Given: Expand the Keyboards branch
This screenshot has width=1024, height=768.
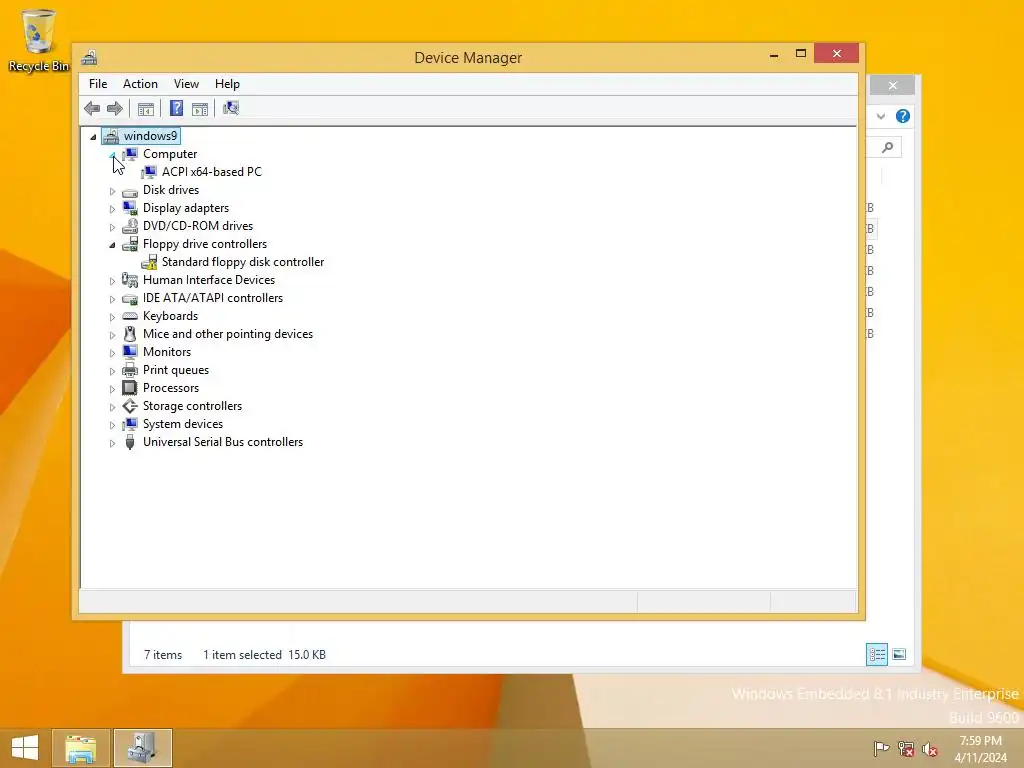Looking at the screenshot, I should [112, 317].
